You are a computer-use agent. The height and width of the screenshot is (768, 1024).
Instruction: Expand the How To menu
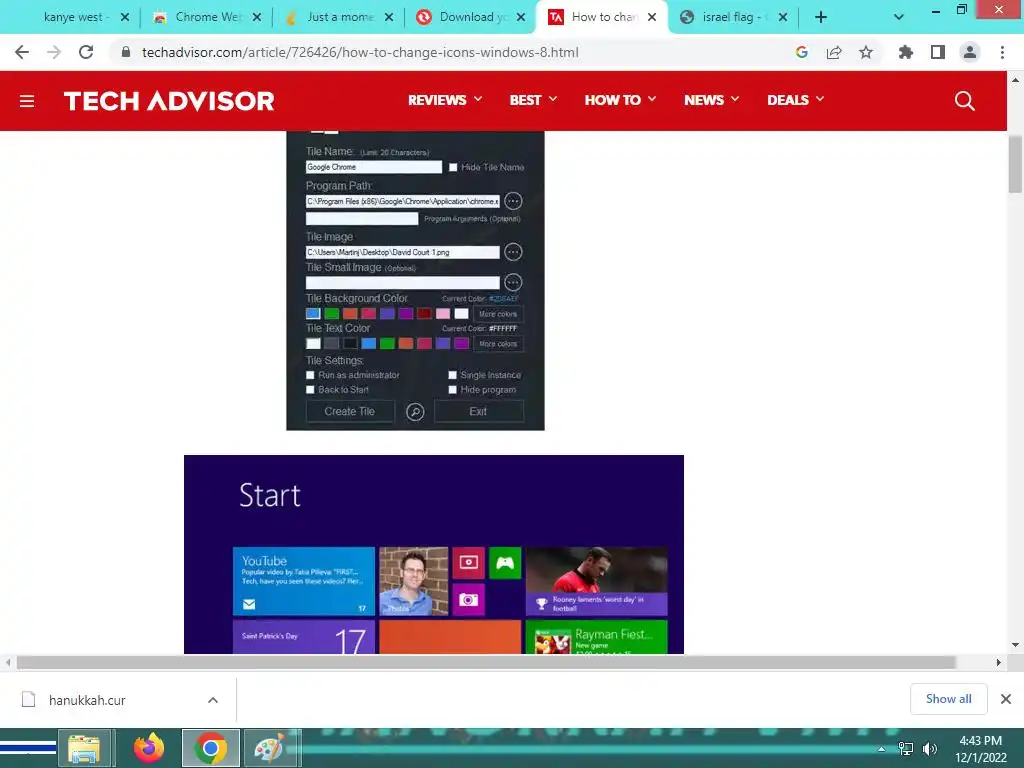620,100
